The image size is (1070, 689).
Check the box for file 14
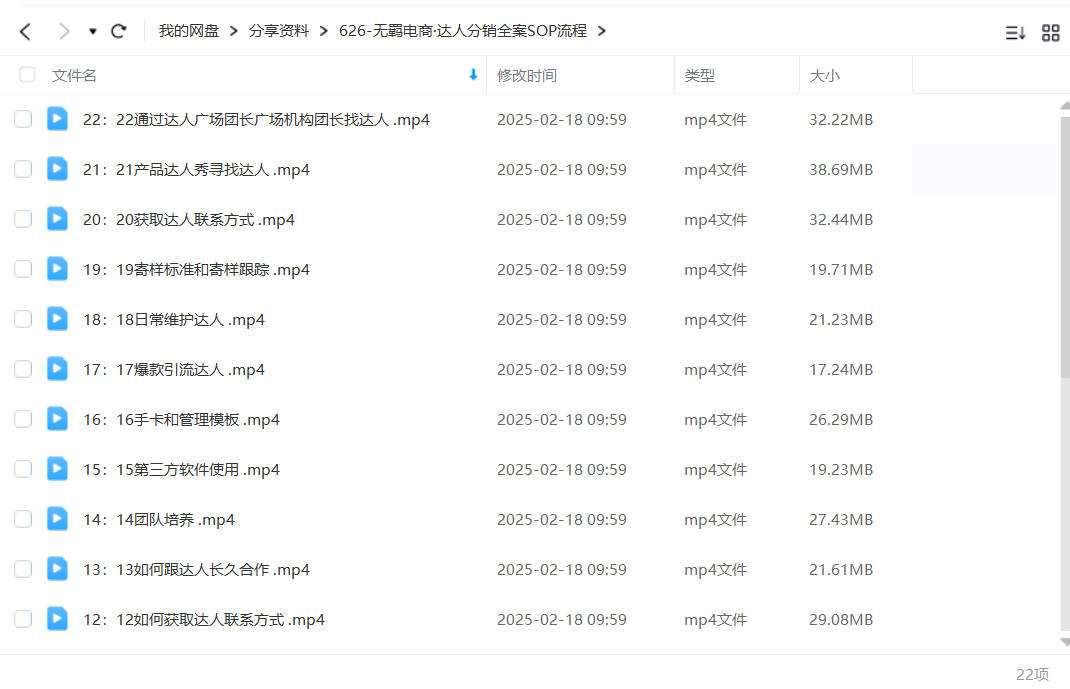click(23, 519)
